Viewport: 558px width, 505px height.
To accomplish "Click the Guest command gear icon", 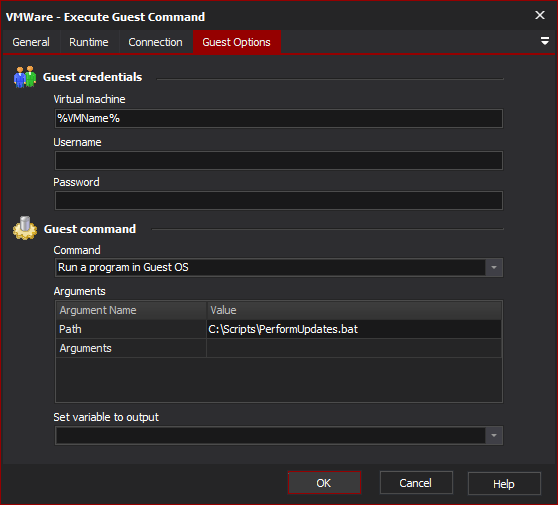I will tap(25, 228).
